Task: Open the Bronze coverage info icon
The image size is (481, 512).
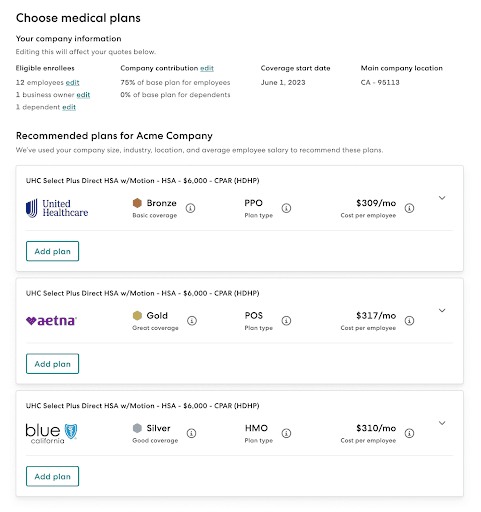Action: click(190, 208)
